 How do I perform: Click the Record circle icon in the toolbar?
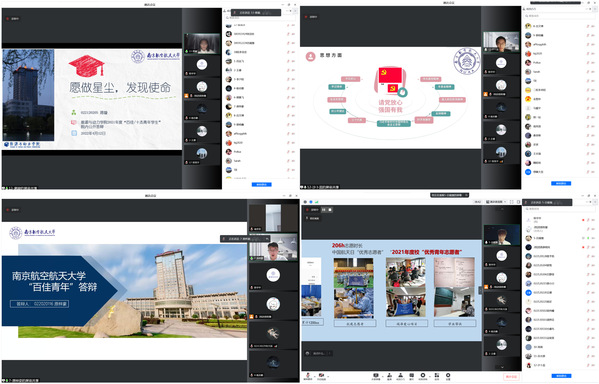tap(423, 376)
